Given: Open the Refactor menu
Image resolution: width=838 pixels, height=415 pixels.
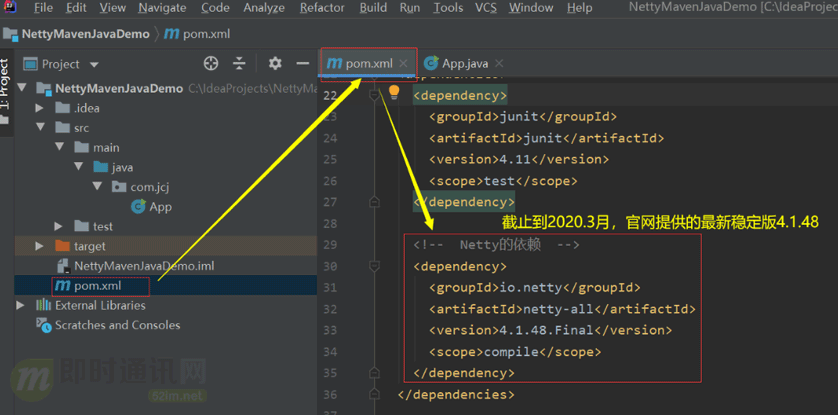Looking at the screenshot, I should click(x=322, y=8).
